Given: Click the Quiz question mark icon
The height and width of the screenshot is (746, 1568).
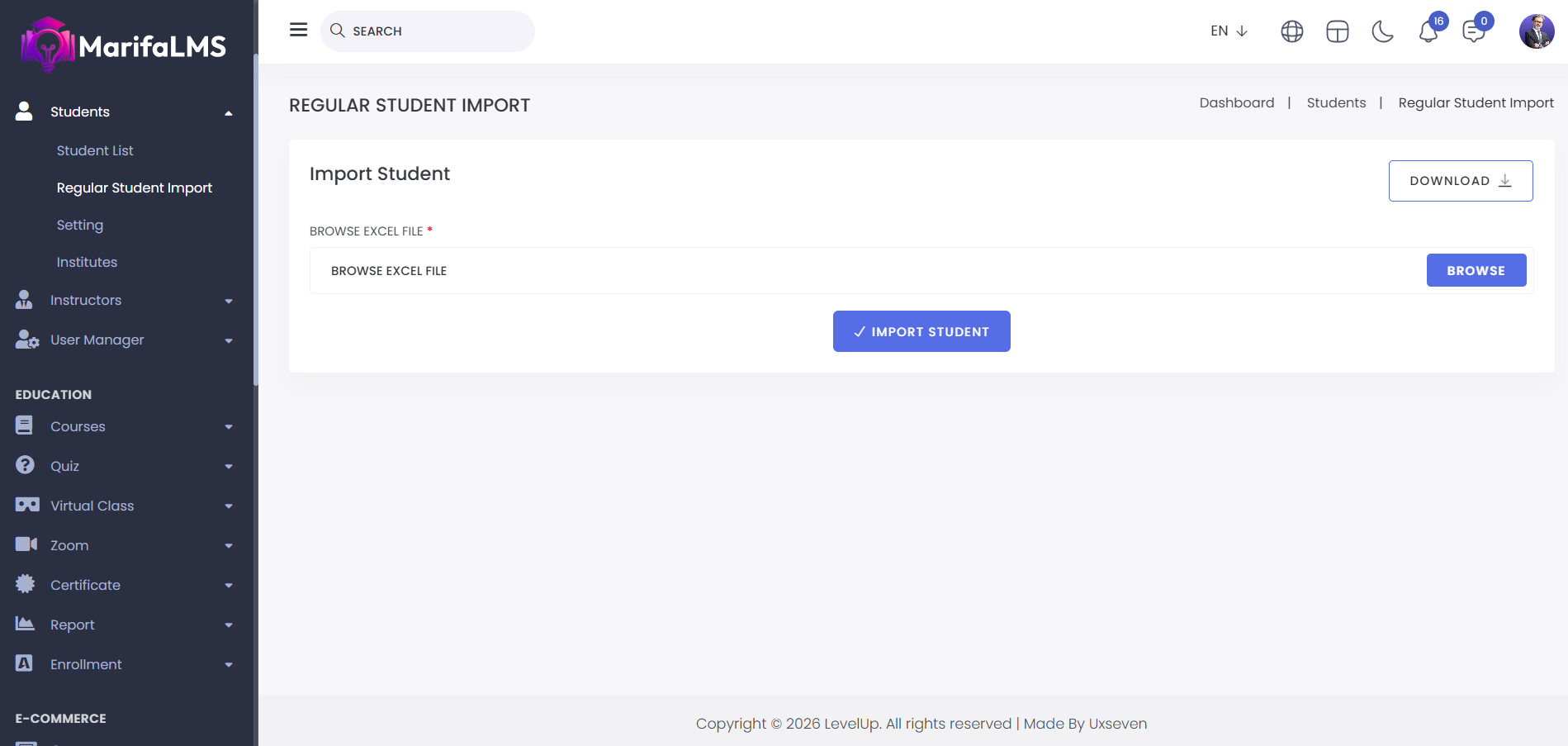Looking at the screenshot, I should pos(26,466).
